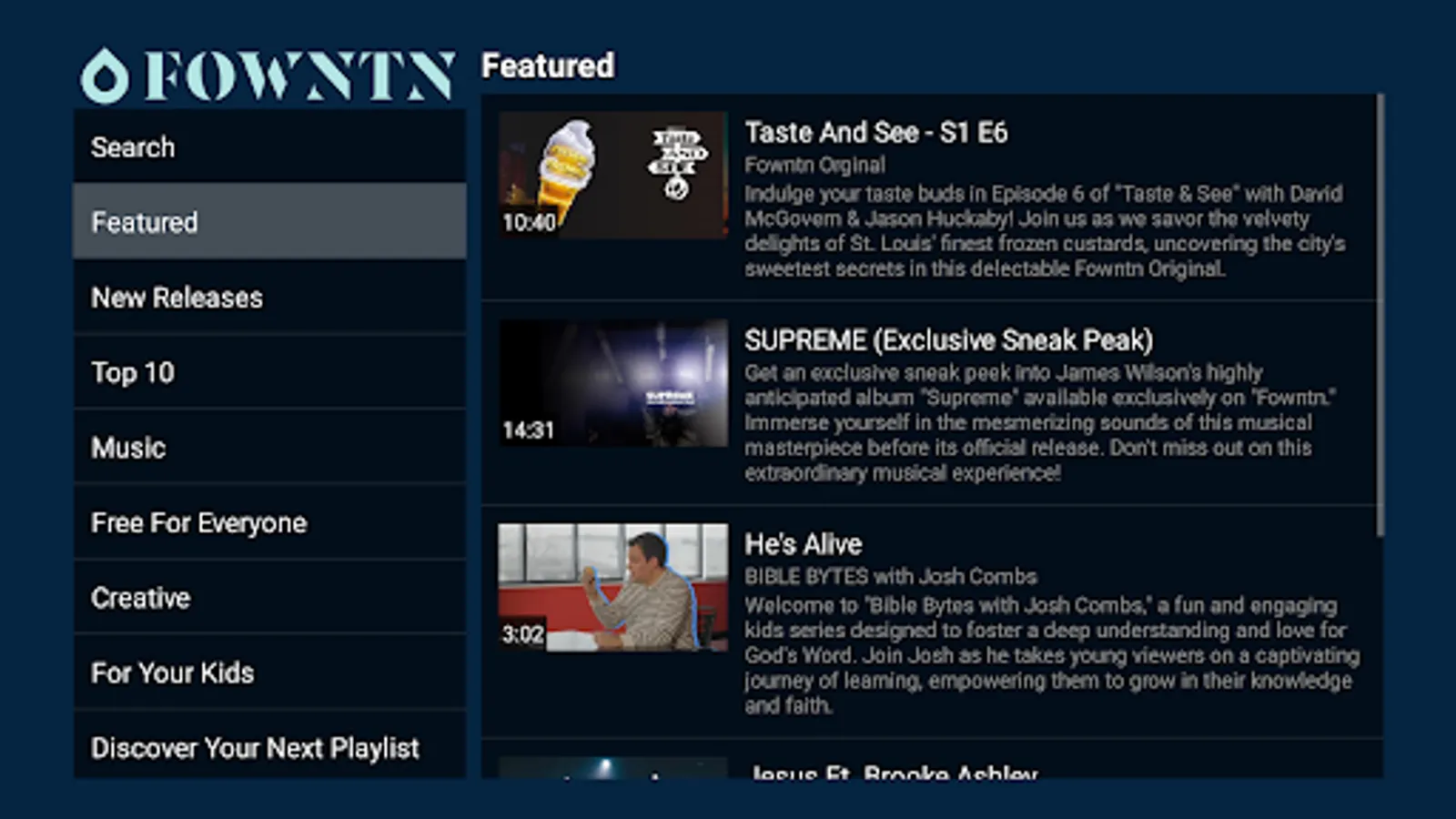Click the 3:02 duration label
The height and width of the screenshot is (819, 1456).
coord(523,634)
